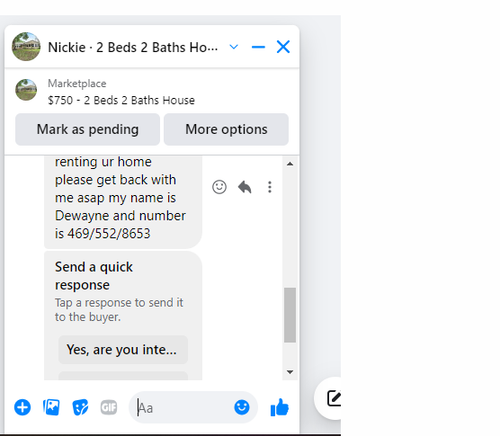This screenshot has height=436, width=500.
Task: Open the GIF picker
Action: pyautogui.click(x=109, y=407)
